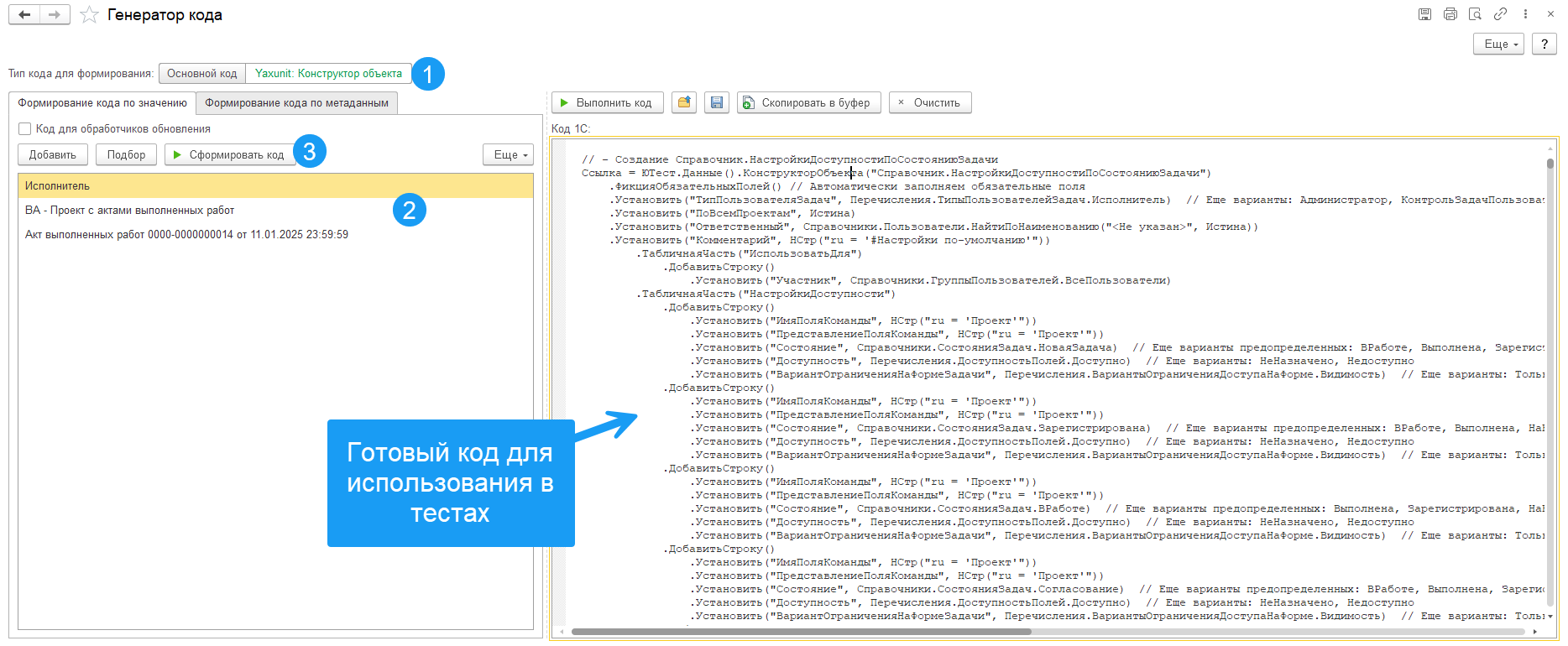
Task: Close the Генератор кода form
Action: click(1550, 14)
